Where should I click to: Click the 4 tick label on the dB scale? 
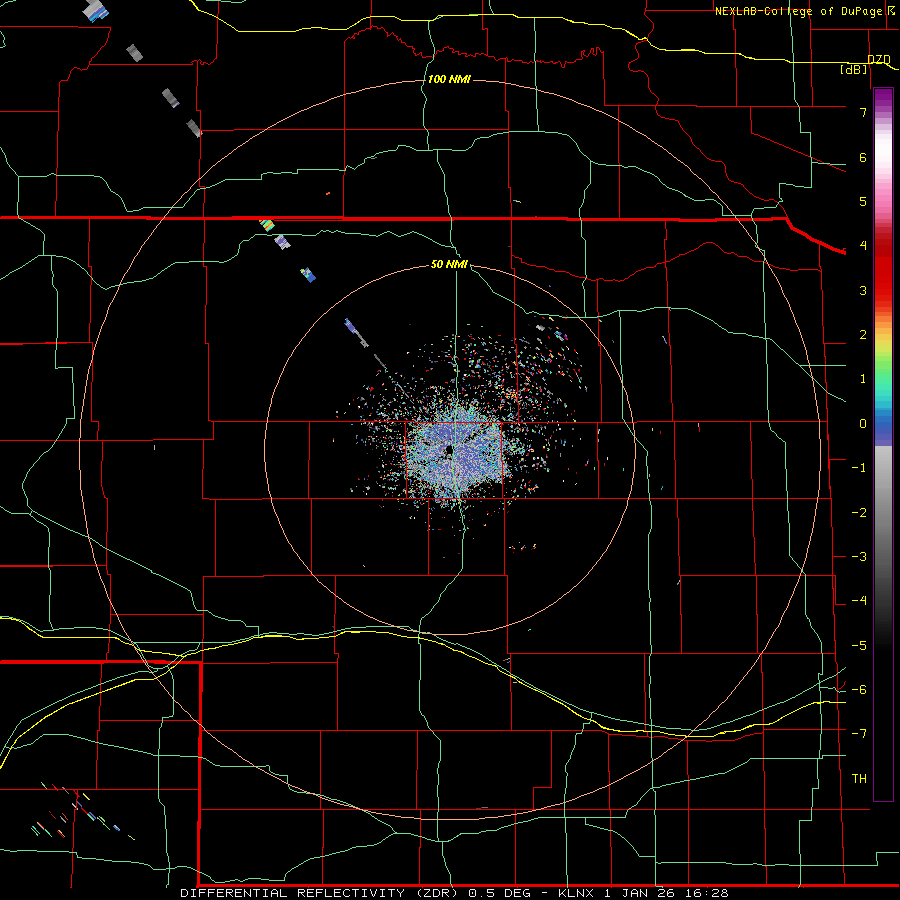pos(863,246)
